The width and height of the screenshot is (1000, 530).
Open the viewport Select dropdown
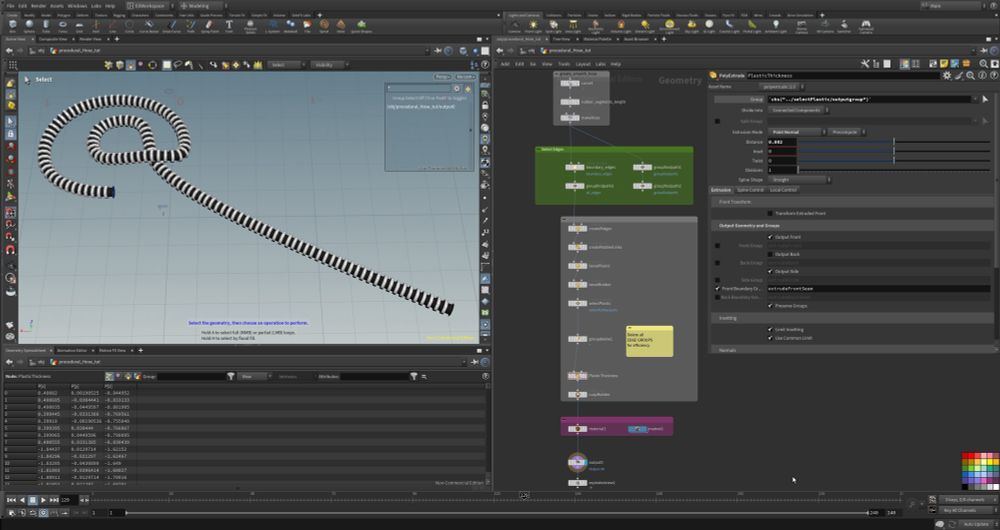(286, 64)
